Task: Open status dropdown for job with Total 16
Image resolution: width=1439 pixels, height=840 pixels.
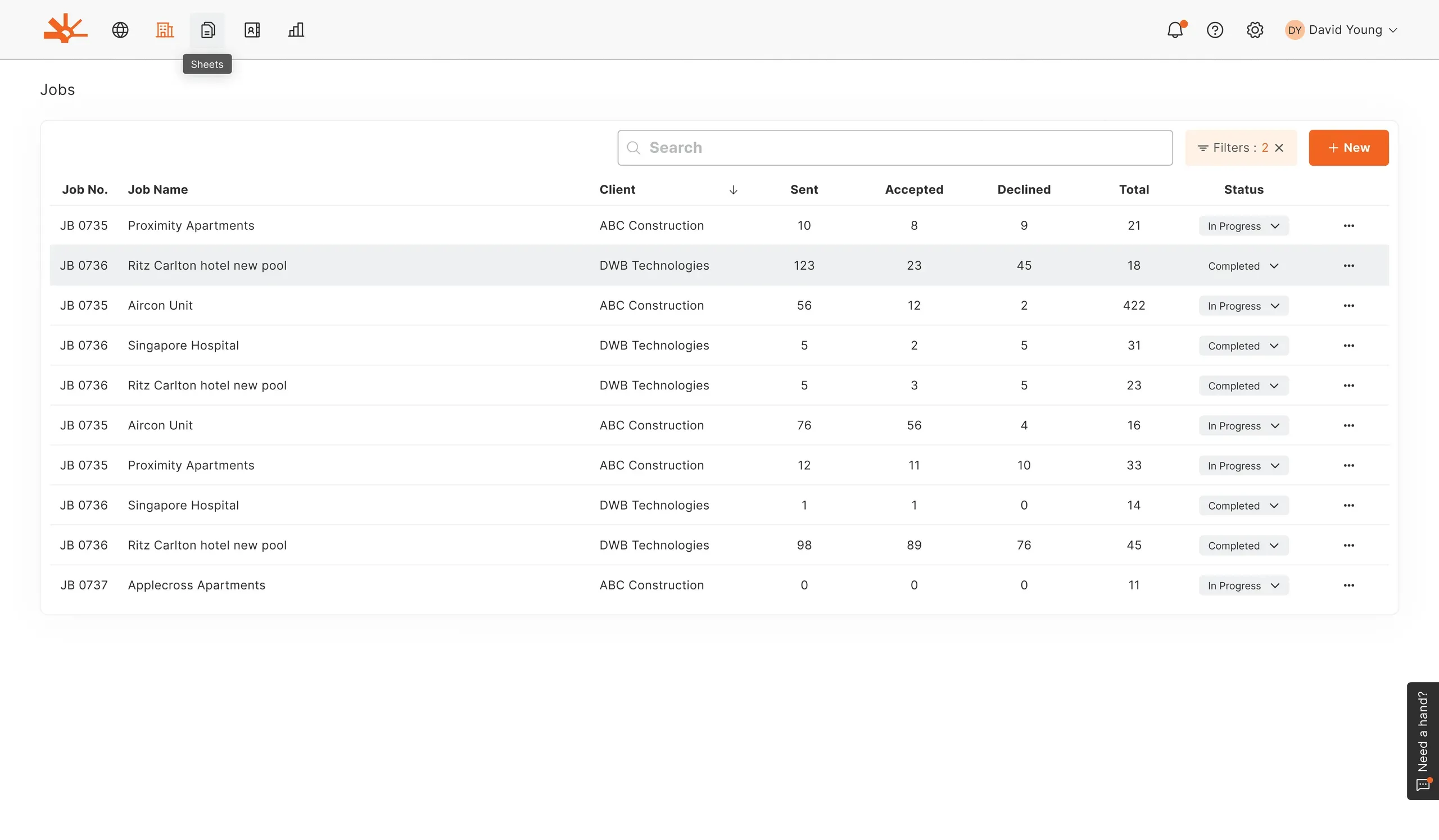Action: pos(1243,426)
